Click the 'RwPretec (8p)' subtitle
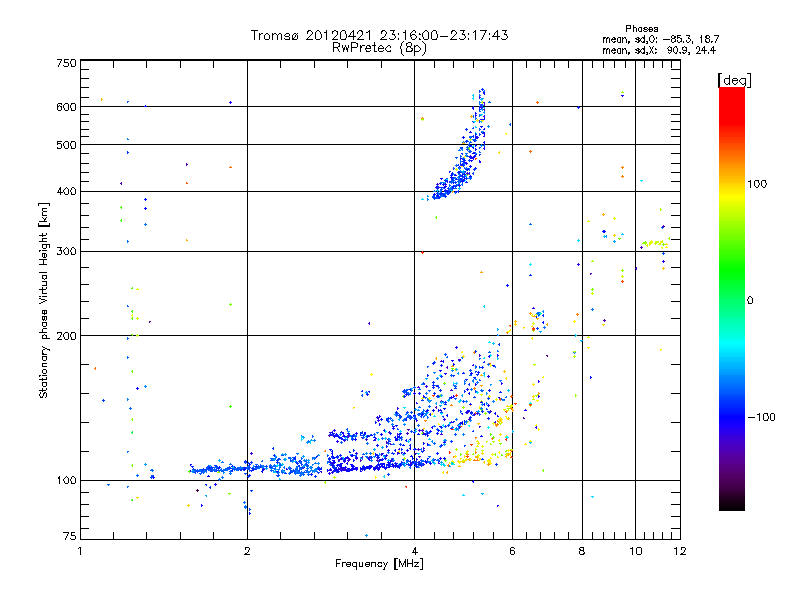 click(x=379, y=48)
